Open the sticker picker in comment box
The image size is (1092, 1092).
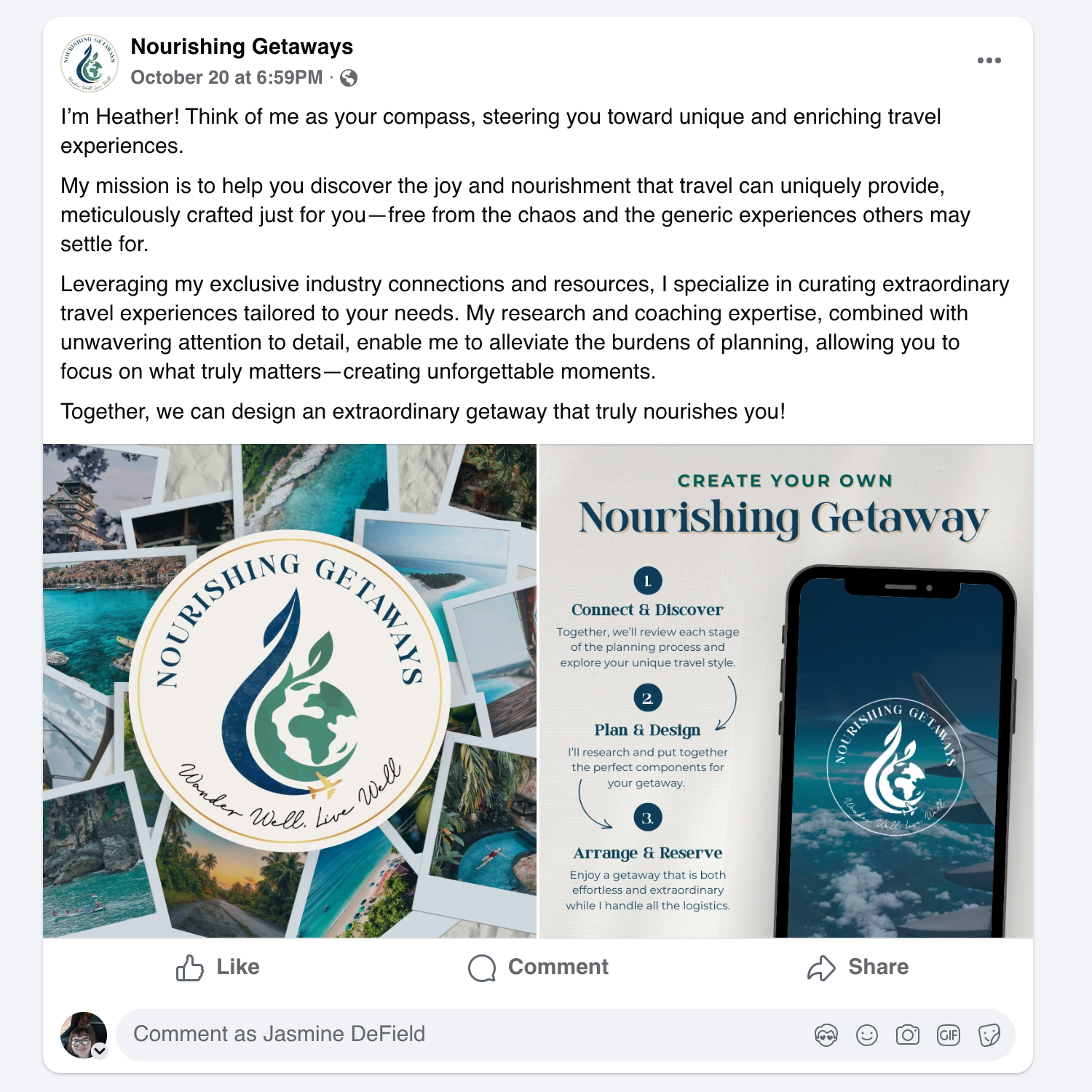(989, 1034)
